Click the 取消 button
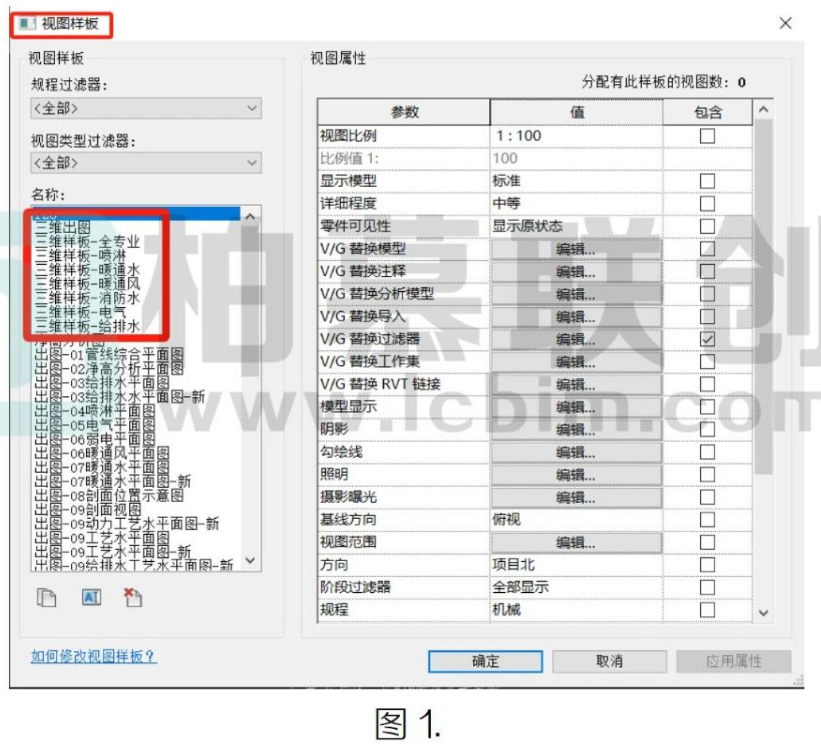This screenshot has height=746, width=821. pos(609,661)
